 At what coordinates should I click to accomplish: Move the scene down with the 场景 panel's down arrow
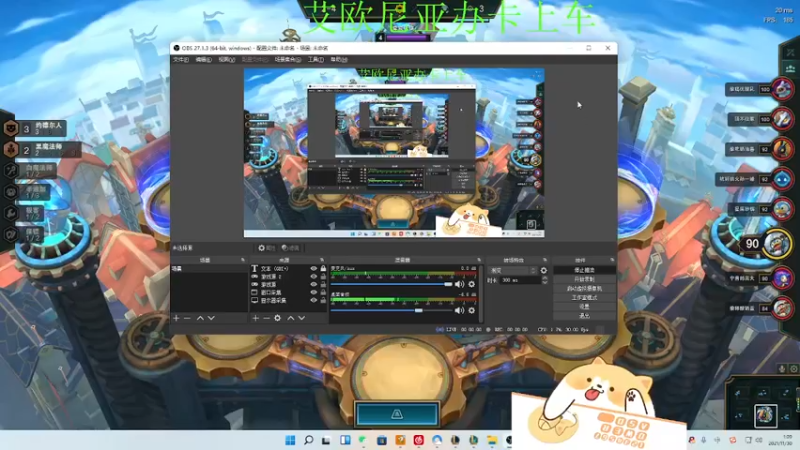pos(211,318)
